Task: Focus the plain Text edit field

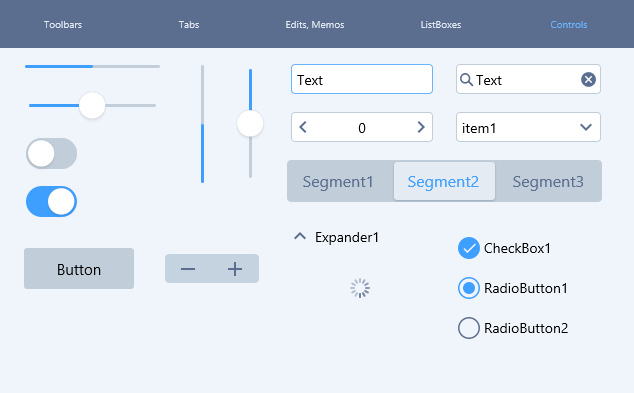Action: coord(362,79)
